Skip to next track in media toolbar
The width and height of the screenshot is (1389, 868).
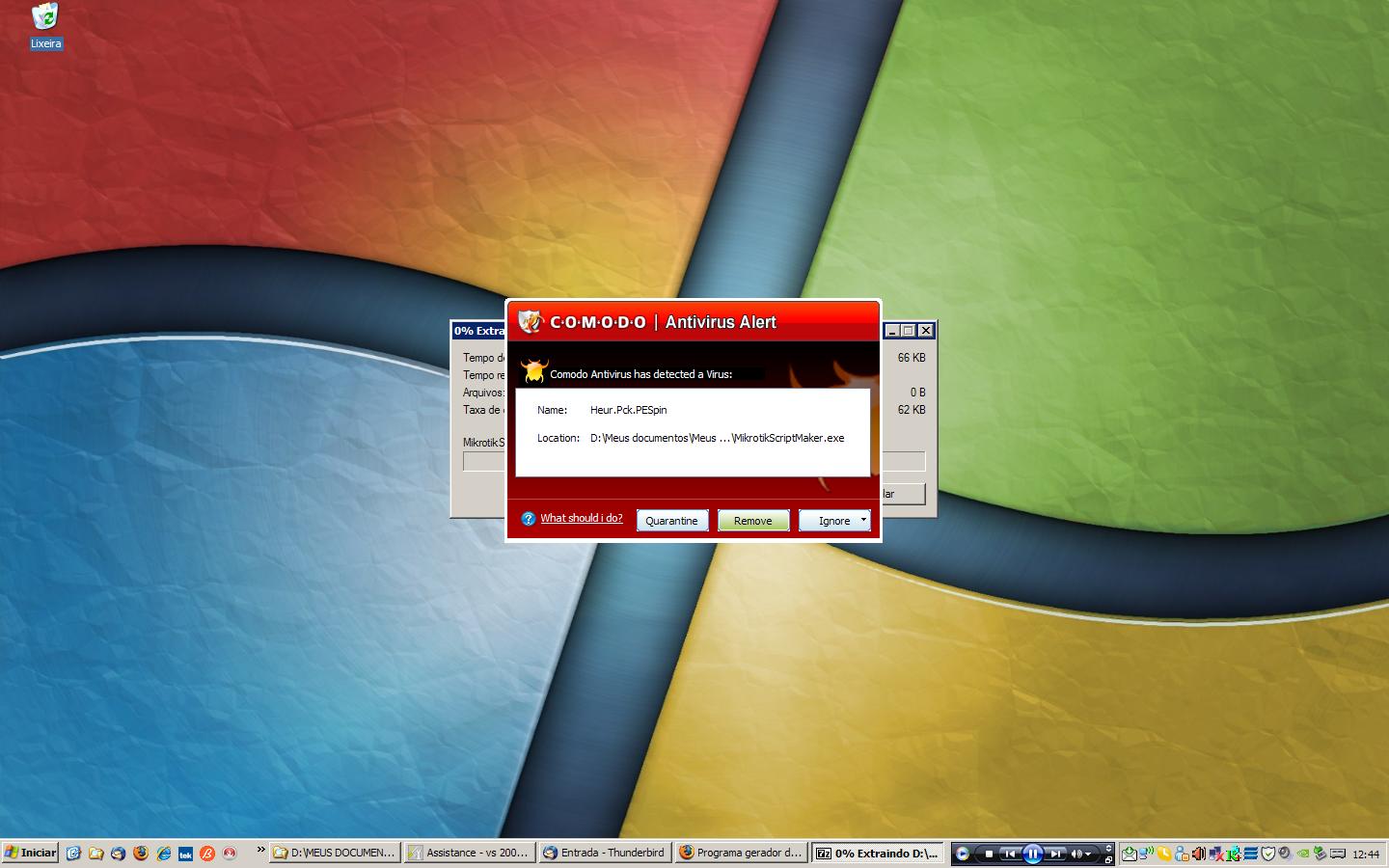click(1056, 854)
